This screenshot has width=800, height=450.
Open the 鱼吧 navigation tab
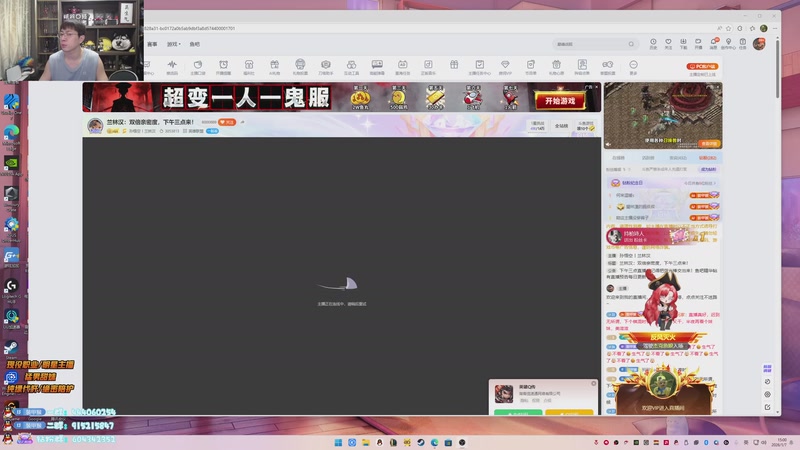pyautogui.click(x=194, y=44)
